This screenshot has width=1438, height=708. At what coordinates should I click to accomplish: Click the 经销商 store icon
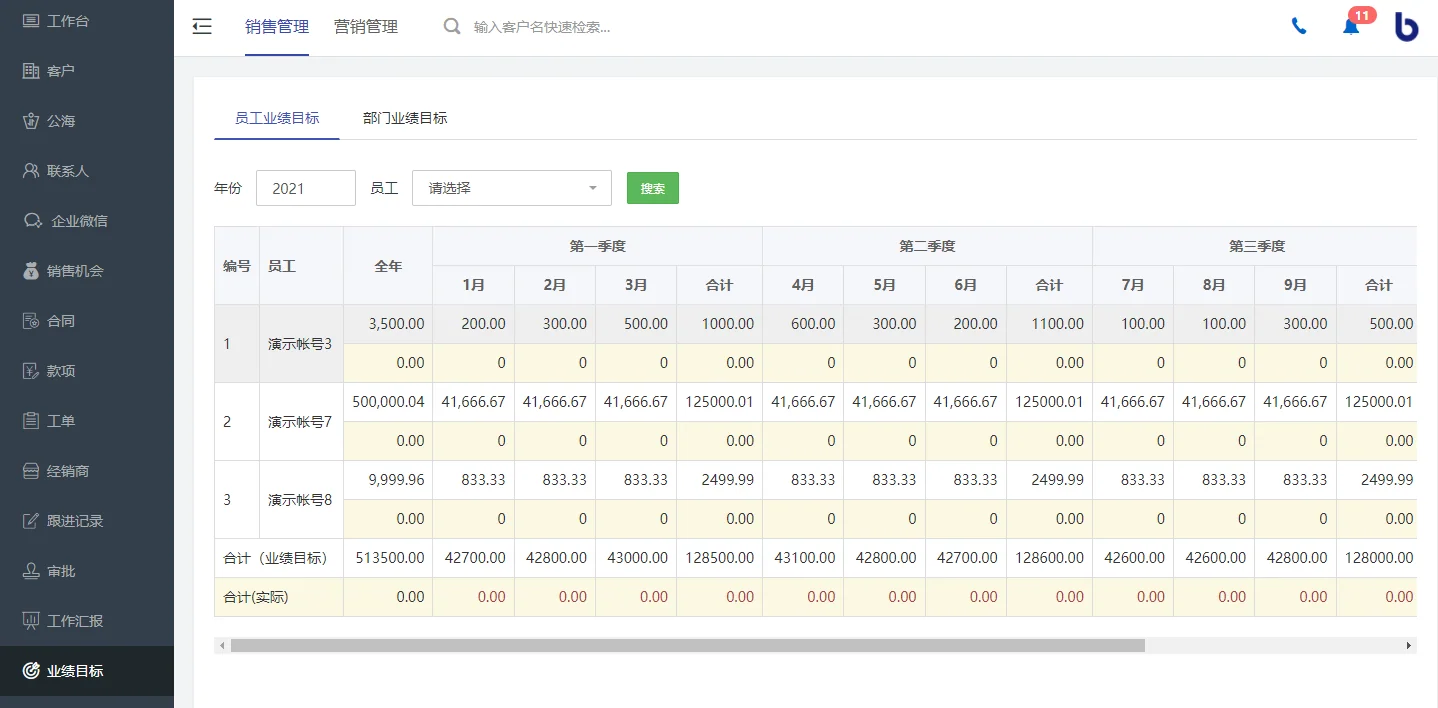(x=31, y=470)
